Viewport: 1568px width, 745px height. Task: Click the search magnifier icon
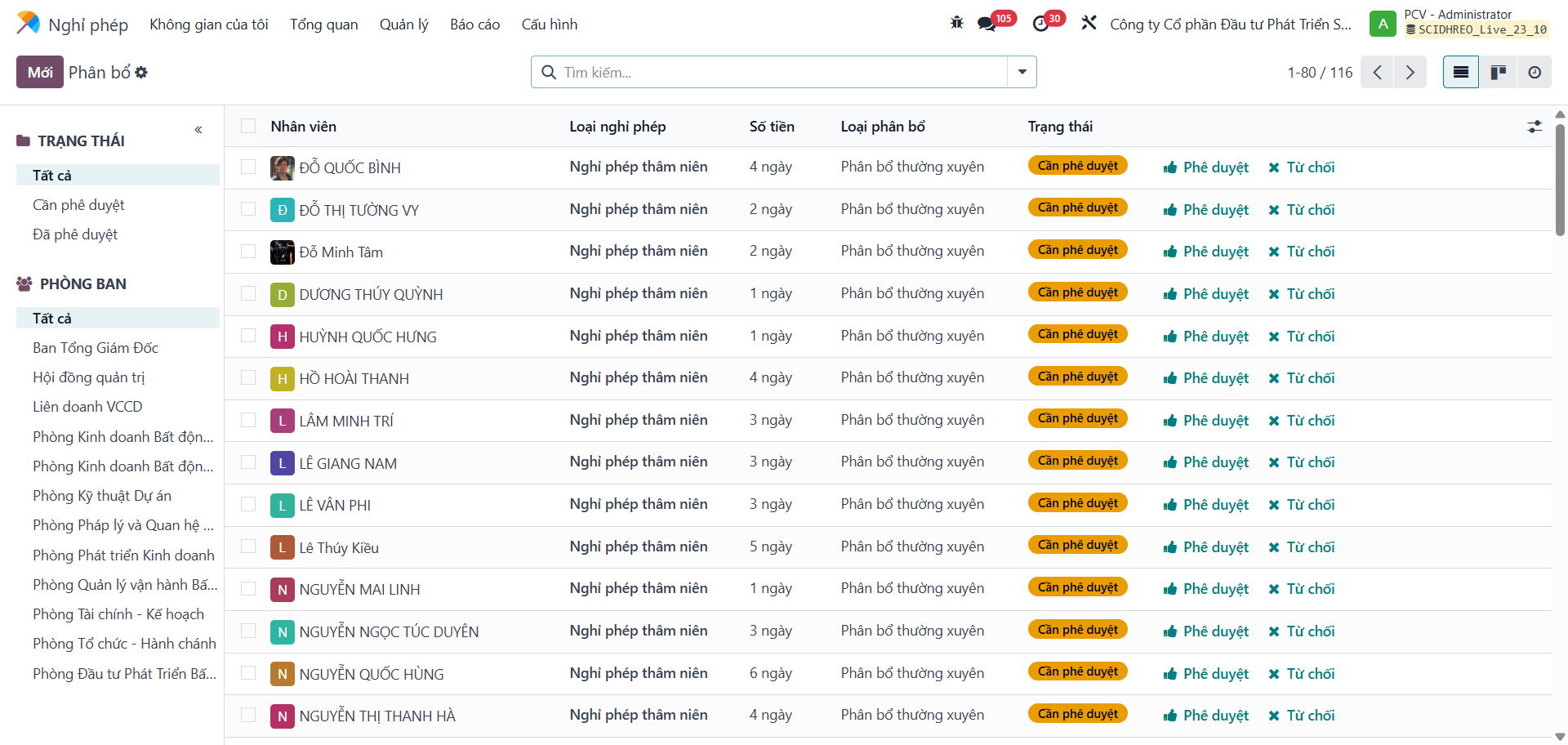[549, 73]
